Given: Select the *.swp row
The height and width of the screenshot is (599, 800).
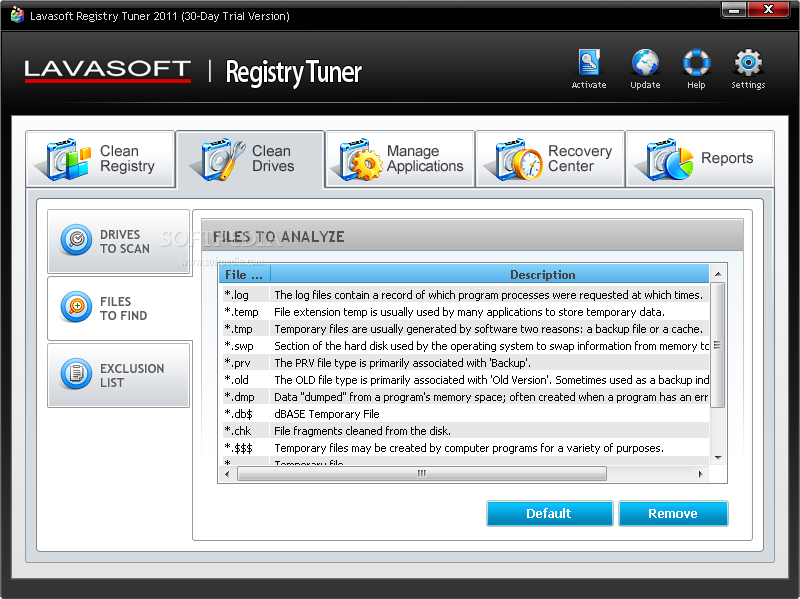Looking at the screenshot, I should pos(465,346).
